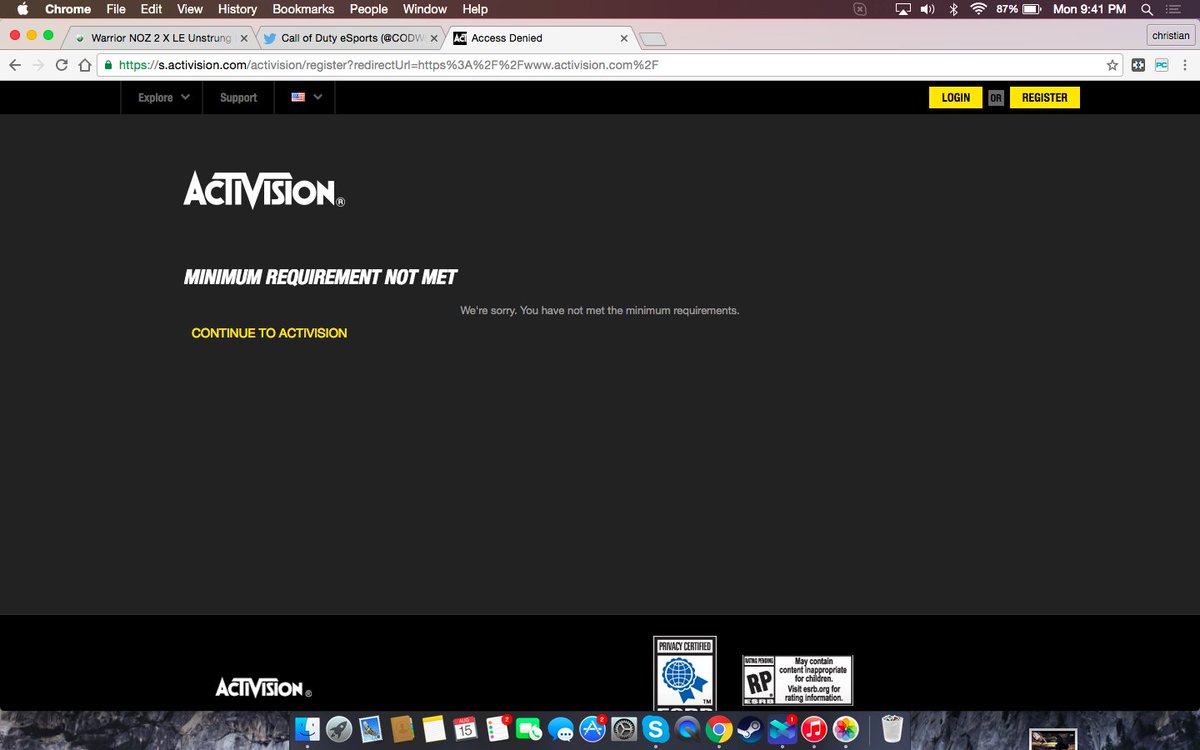This screenshot has height=750, width=1200.
Task: Click the Chrome forward arrow
Action: pos(38,65)
